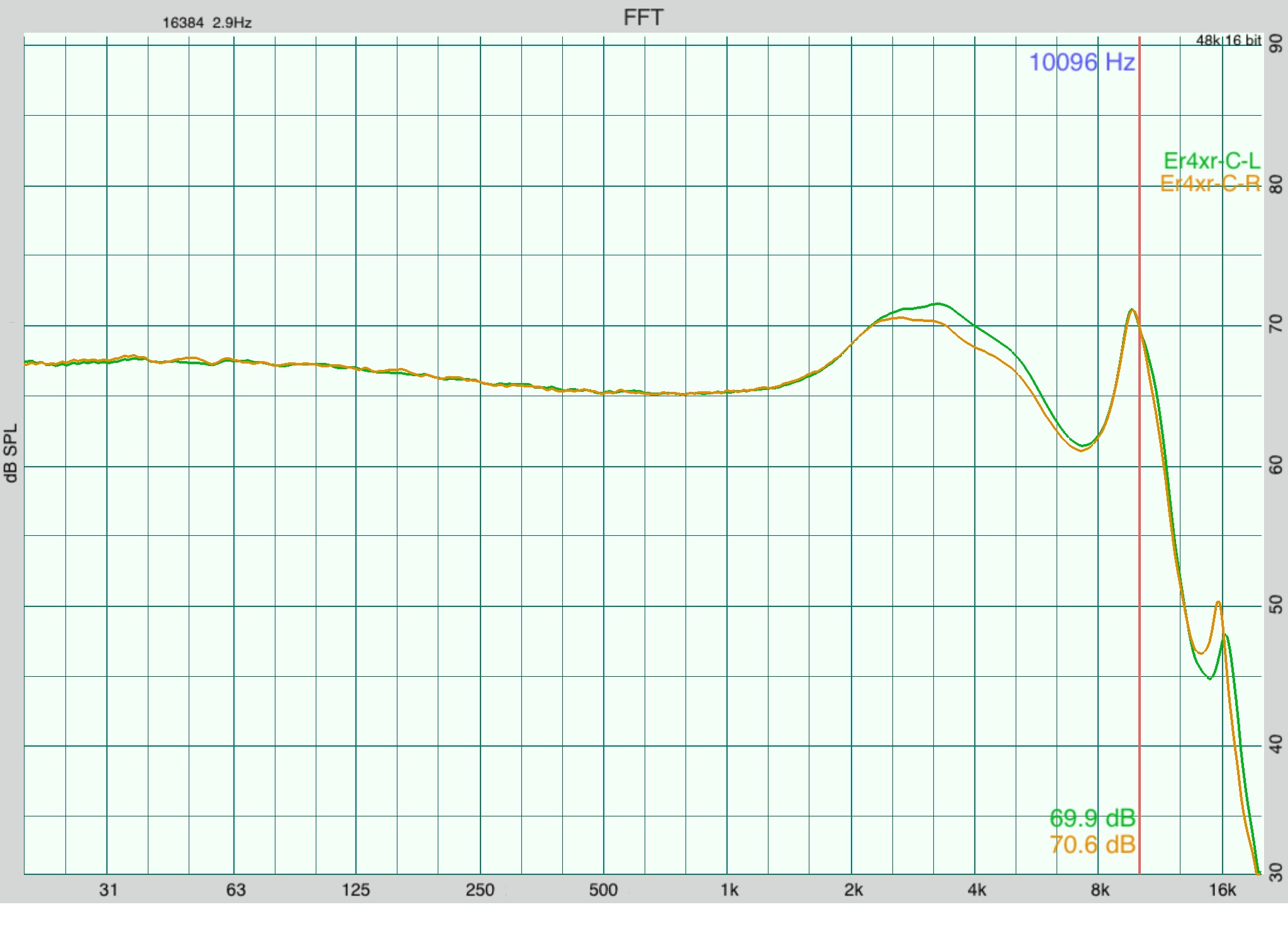This screenshot has width=1288, height=941.
Task: Click the 1k frequency axis label
Action: [729, 890]
